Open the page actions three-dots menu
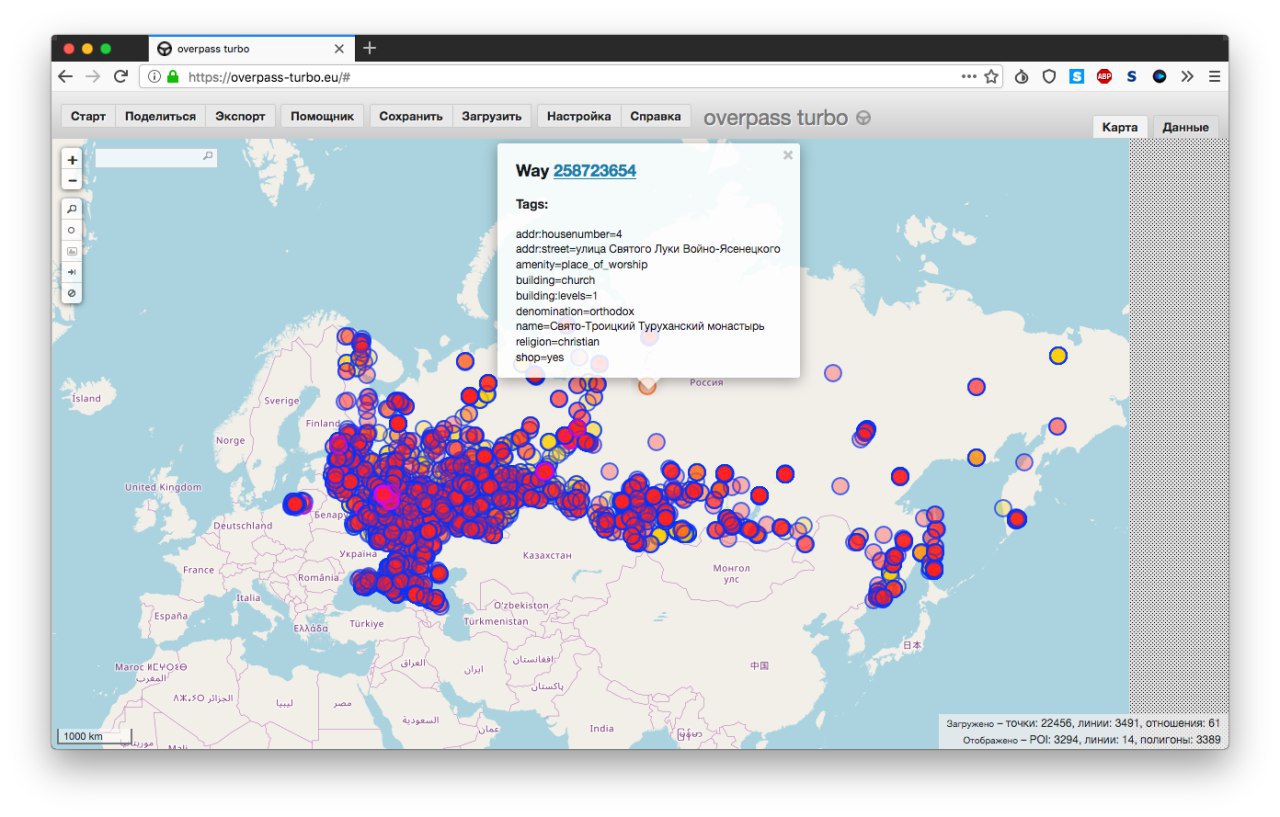The width and height of the screenshot is (1280, 817). pyautogui.click(x=969, y=76)
